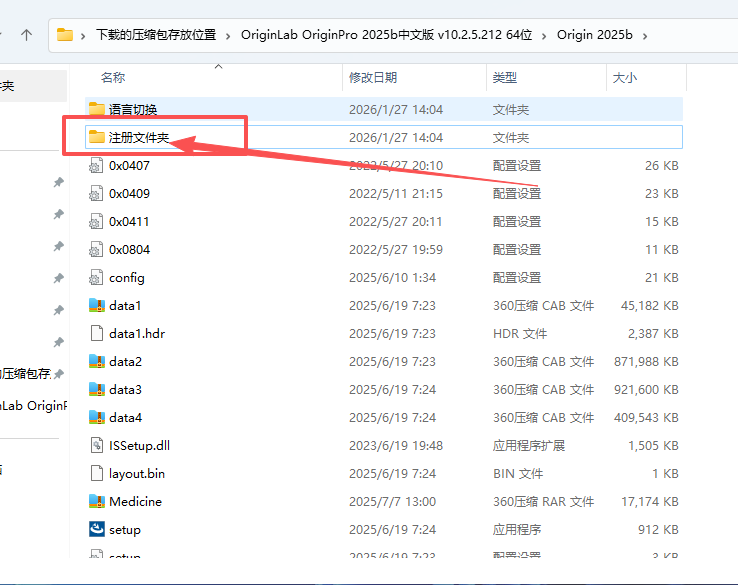Select the file name ISSetup.dll
The image size is (738, 585).
pyautogui.click(x=139, y=446)
